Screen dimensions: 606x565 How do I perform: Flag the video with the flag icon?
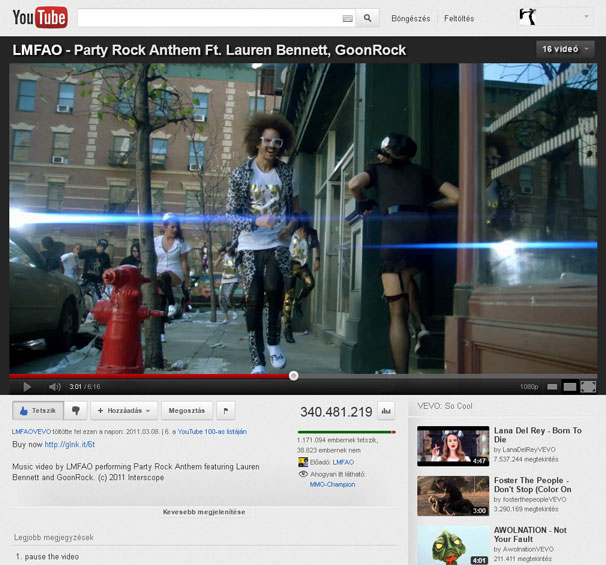pos(226,410)
